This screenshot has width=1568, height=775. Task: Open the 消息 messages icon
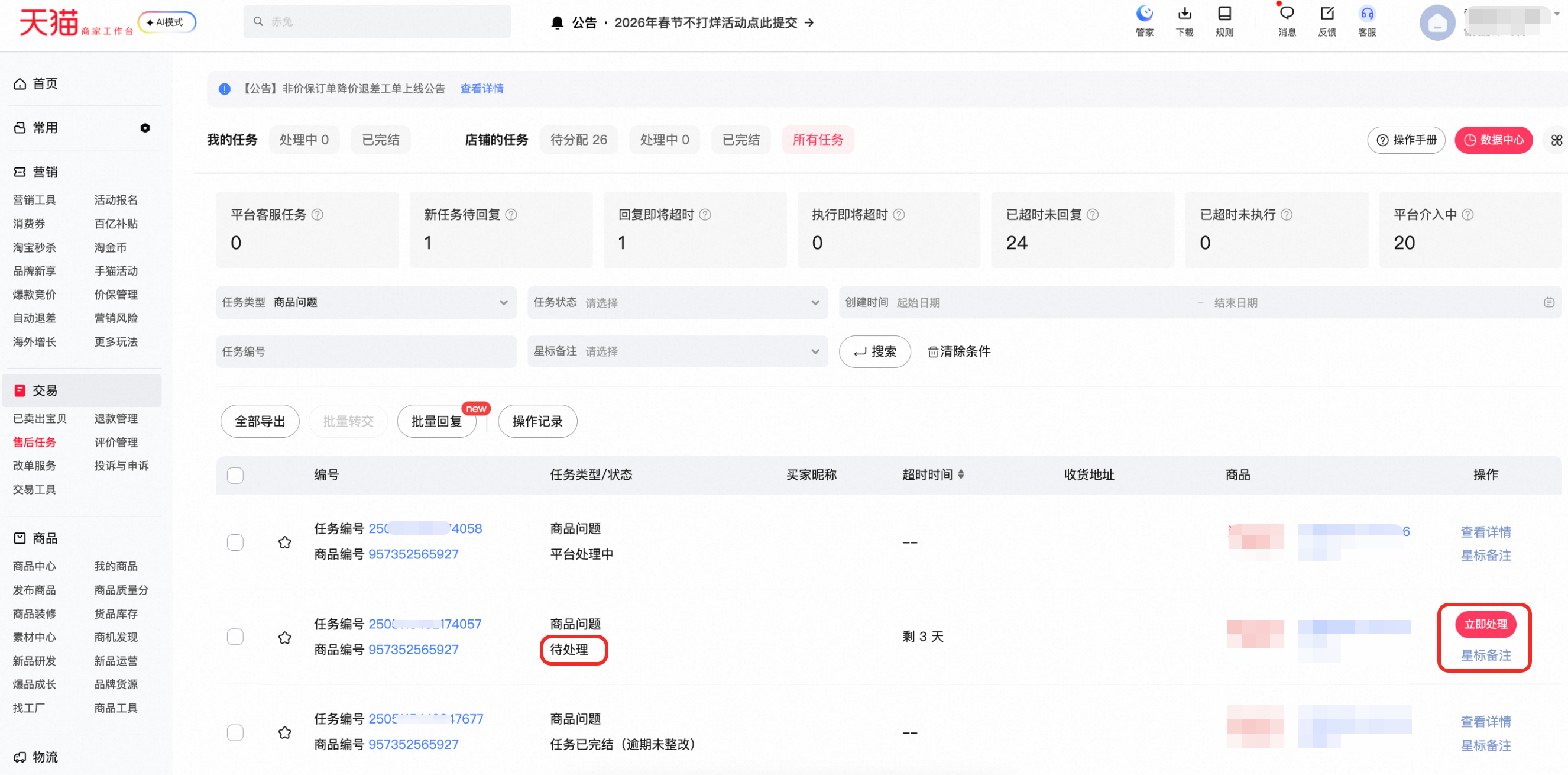click(1287, 21)
